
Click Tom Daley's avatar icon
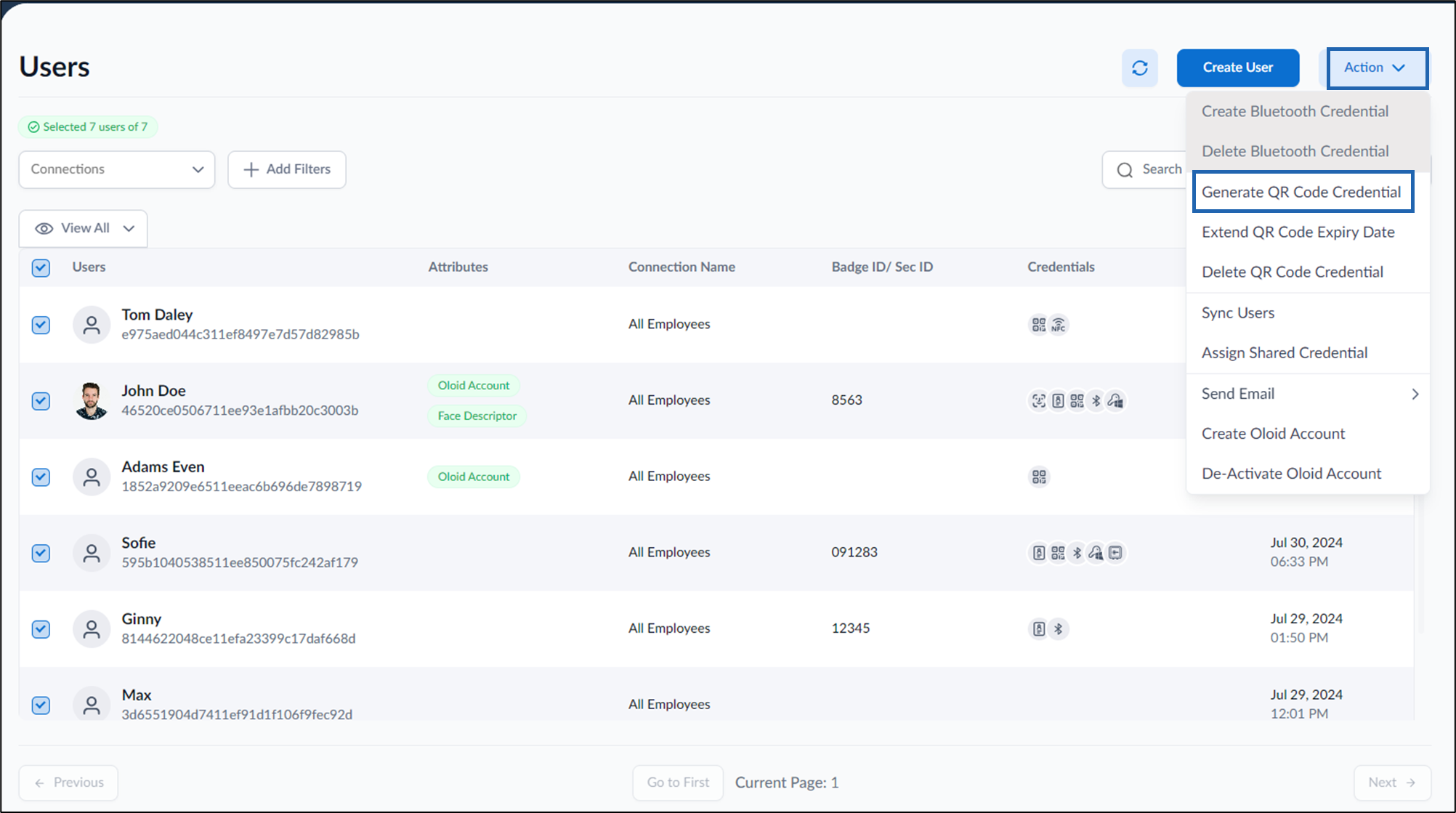(92, 325)
